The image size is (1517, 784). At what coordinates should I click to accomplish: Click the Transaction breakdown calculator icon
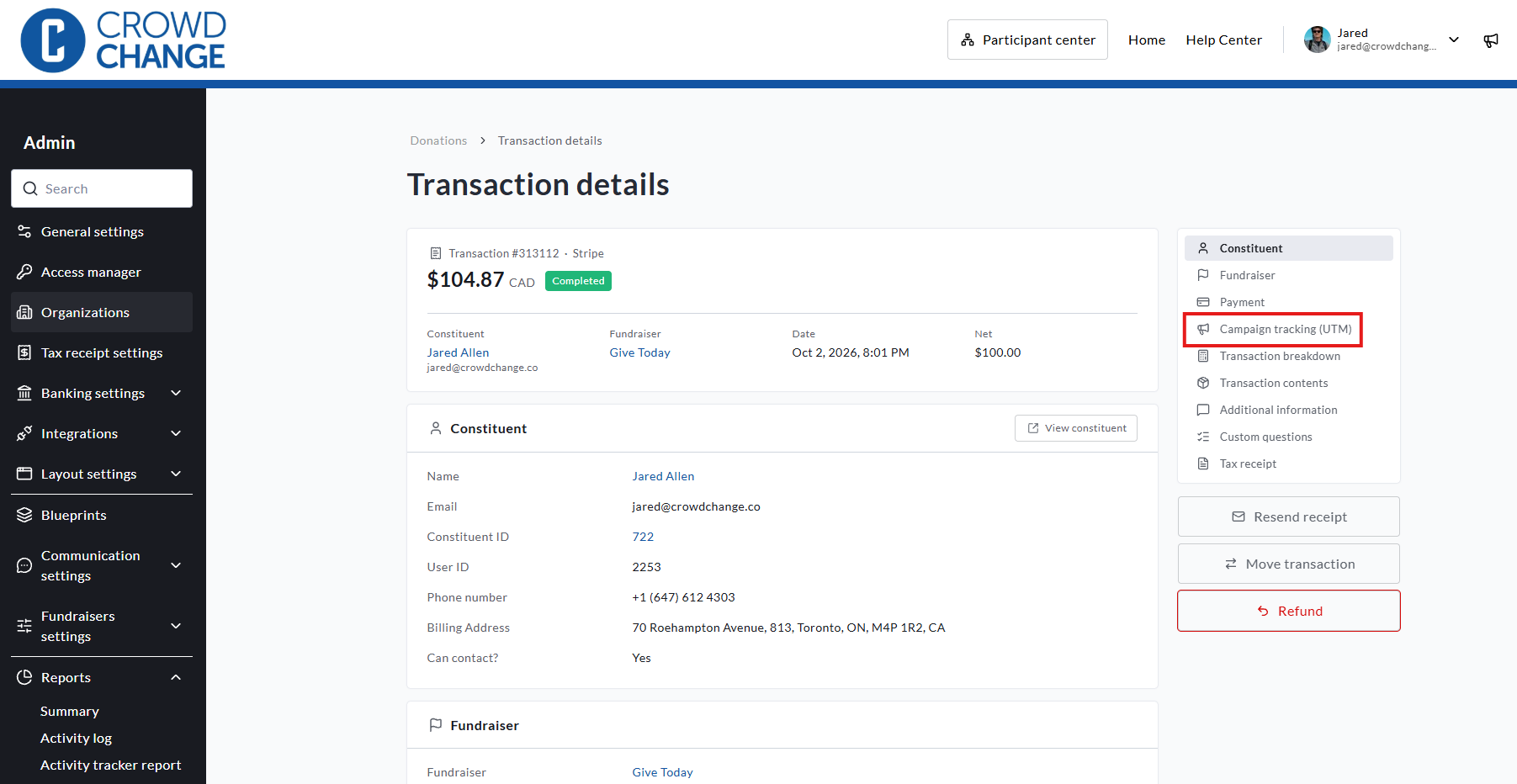click(1203, 356)
